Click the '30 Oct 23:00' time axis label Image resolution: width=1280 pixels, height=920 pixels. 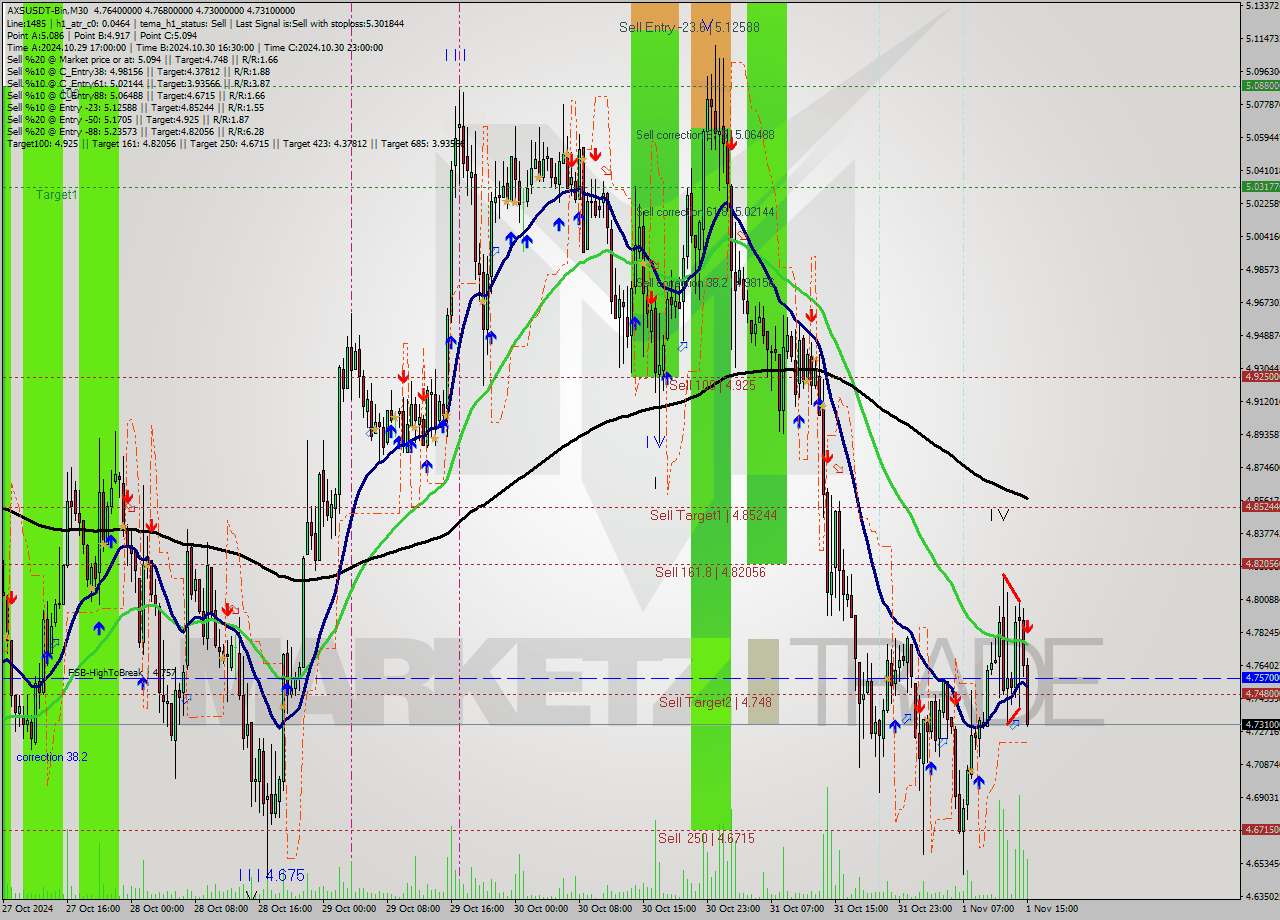click(732, 909)
